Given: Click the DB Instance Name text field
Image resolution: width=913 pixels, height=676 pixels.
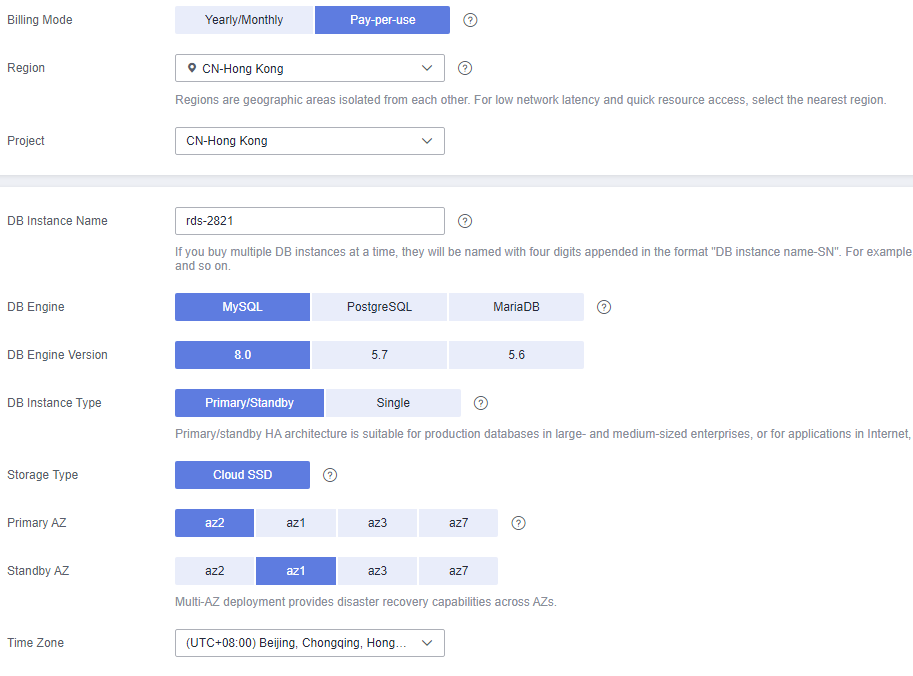Looking at the screenshot, I should point(310,221).
